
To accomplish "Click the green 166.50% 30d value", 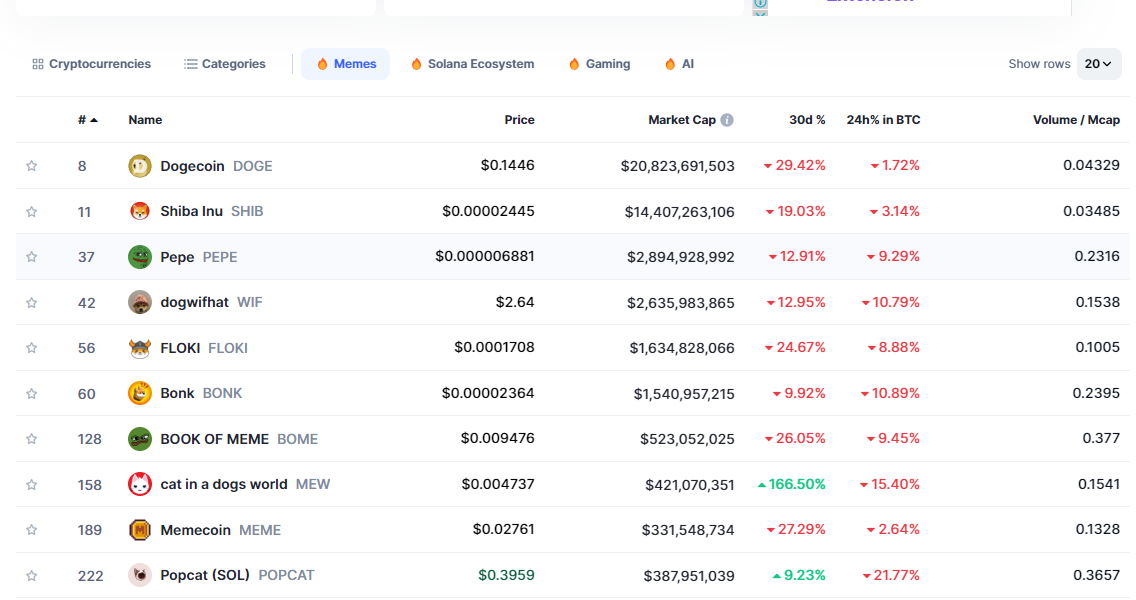I will tap(791, 484).
